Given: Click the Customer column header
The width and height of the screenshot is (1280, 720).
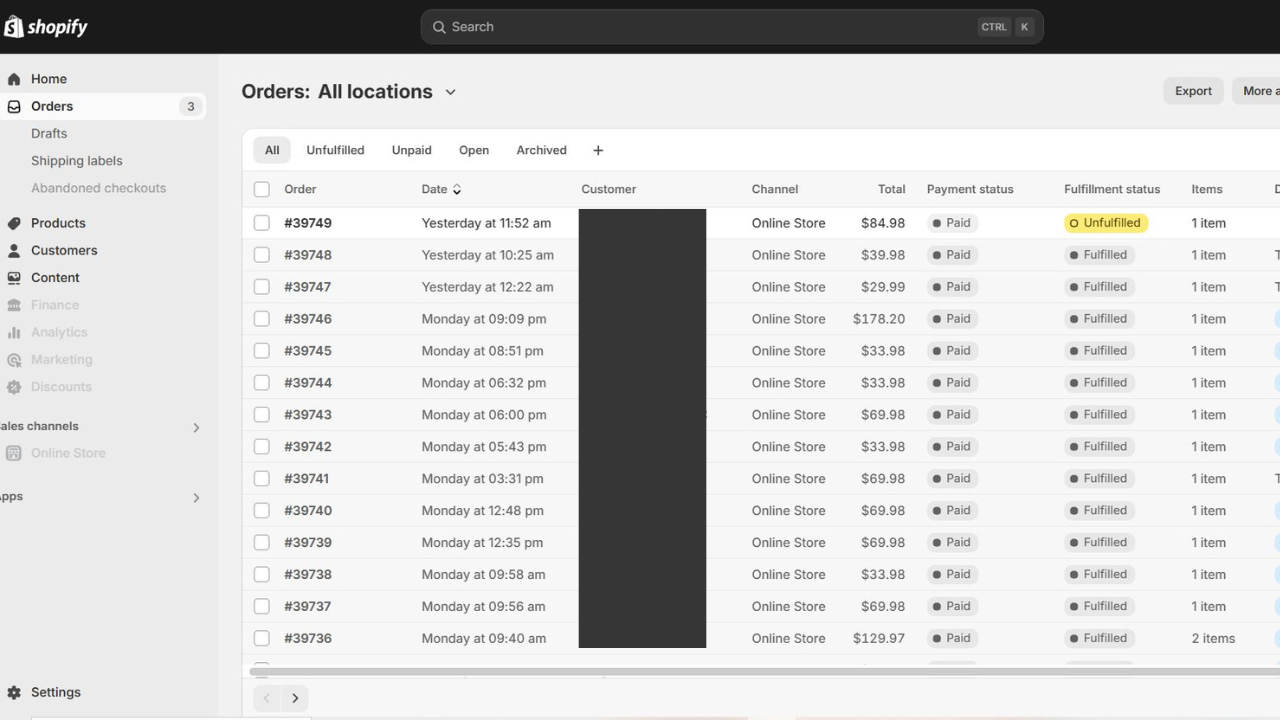Looking at the screenshot, I should (609, 189).
